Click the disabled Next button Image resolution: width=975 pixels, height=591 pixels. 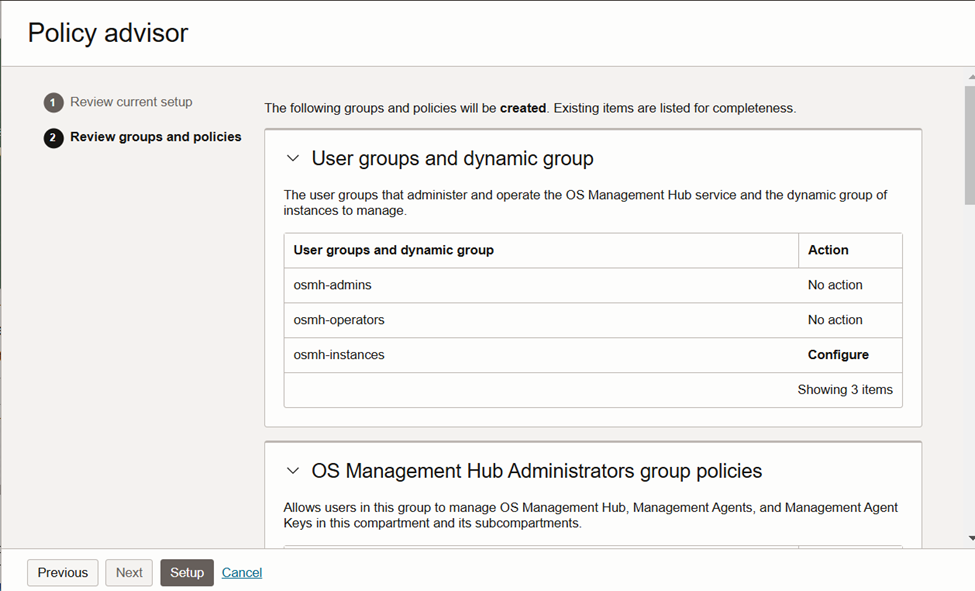click(129, 572)
